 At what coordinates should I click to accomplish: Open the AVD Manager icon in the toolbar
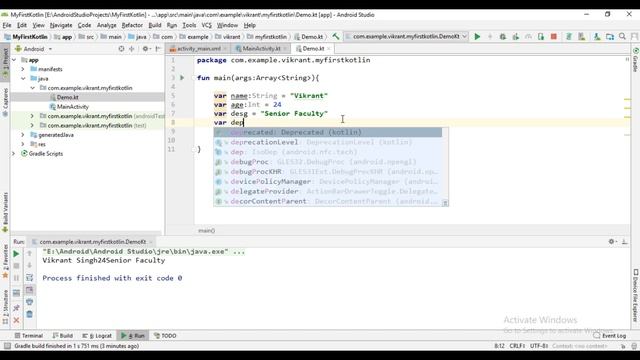(x=582, y=37)
